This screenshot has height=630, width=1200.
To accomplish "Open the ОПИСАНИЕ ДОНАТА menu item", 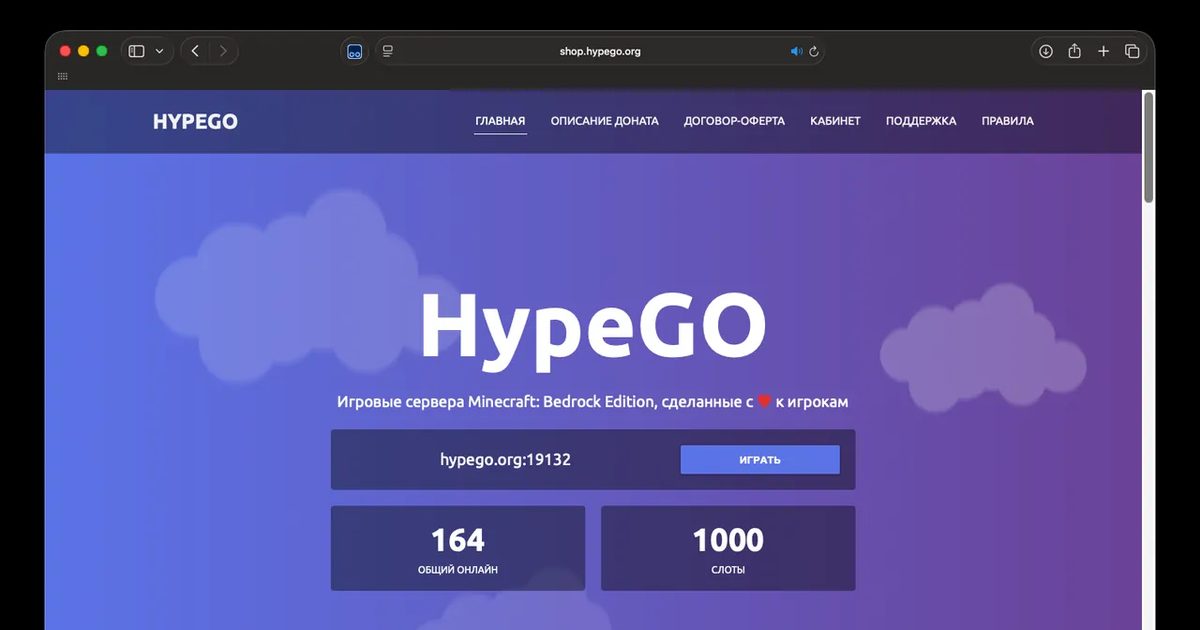I will click(x=604, y=121).
